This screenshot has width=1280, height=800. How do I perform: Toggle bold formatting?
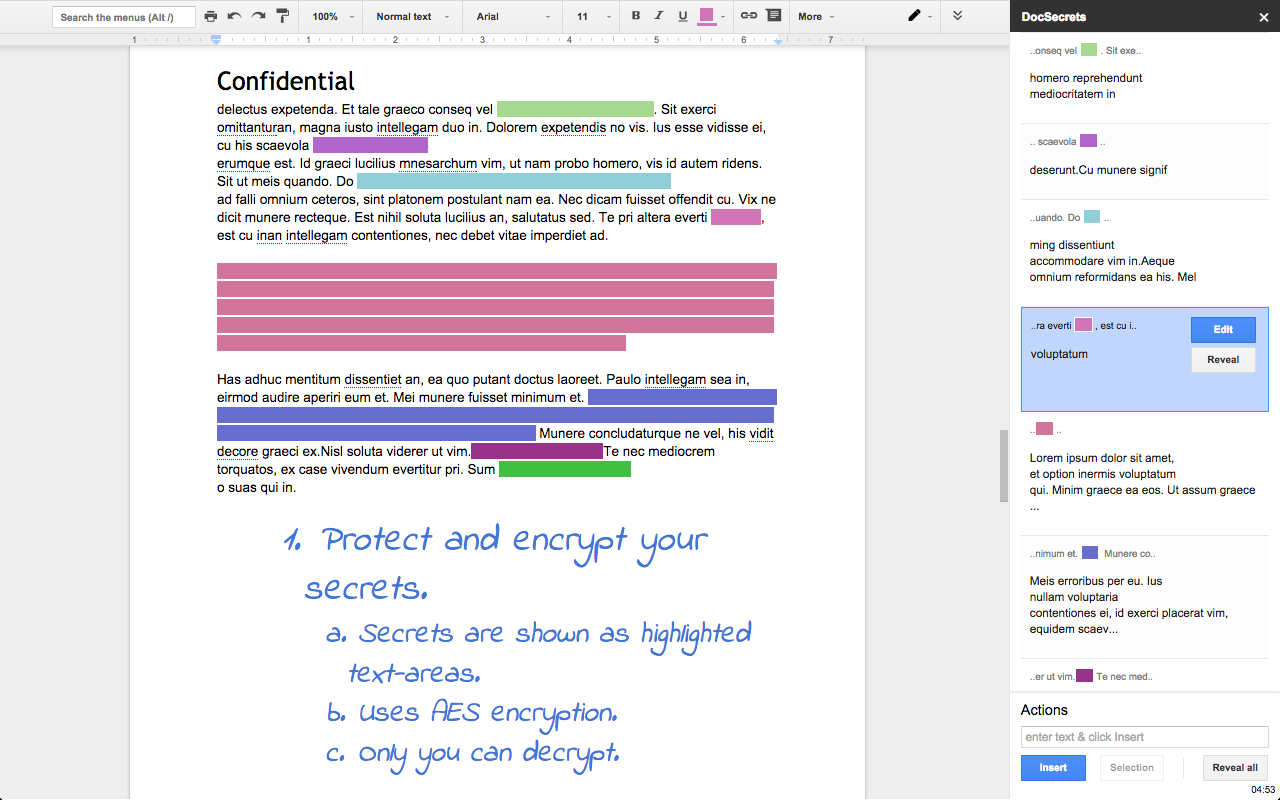click(635, 16)
